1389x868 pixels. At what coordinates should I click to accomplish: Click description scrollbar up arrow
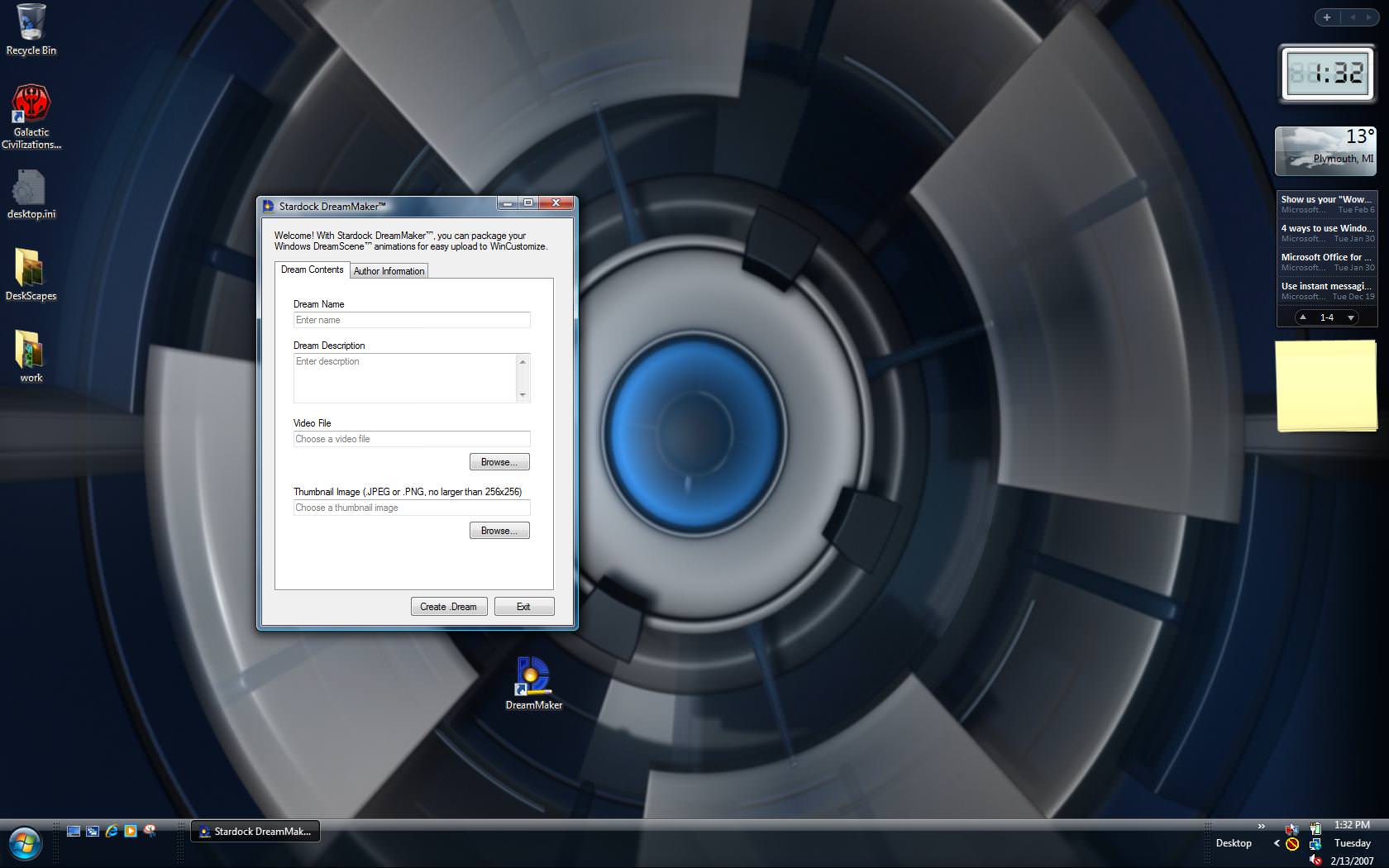[523, 361]
